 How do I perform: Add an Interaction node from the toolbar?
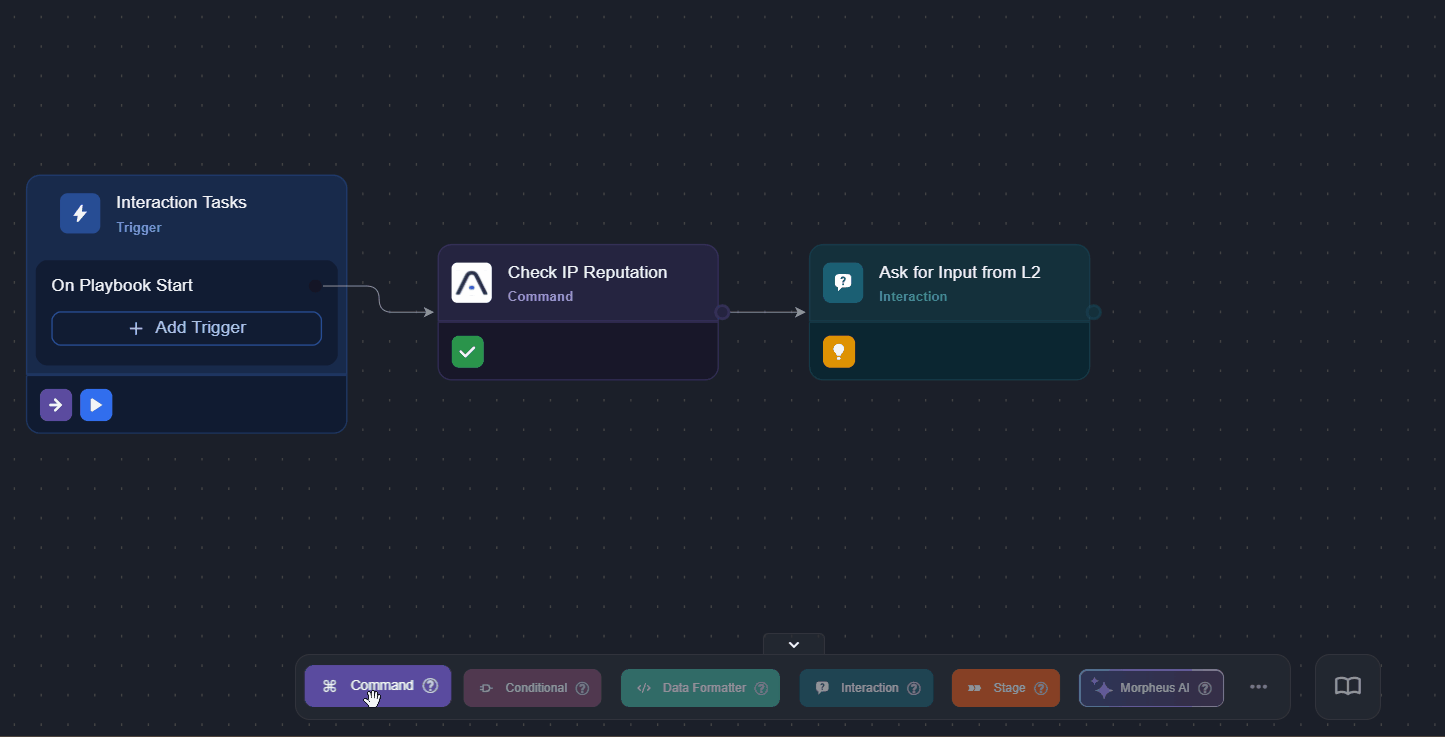tap(866, 688)
